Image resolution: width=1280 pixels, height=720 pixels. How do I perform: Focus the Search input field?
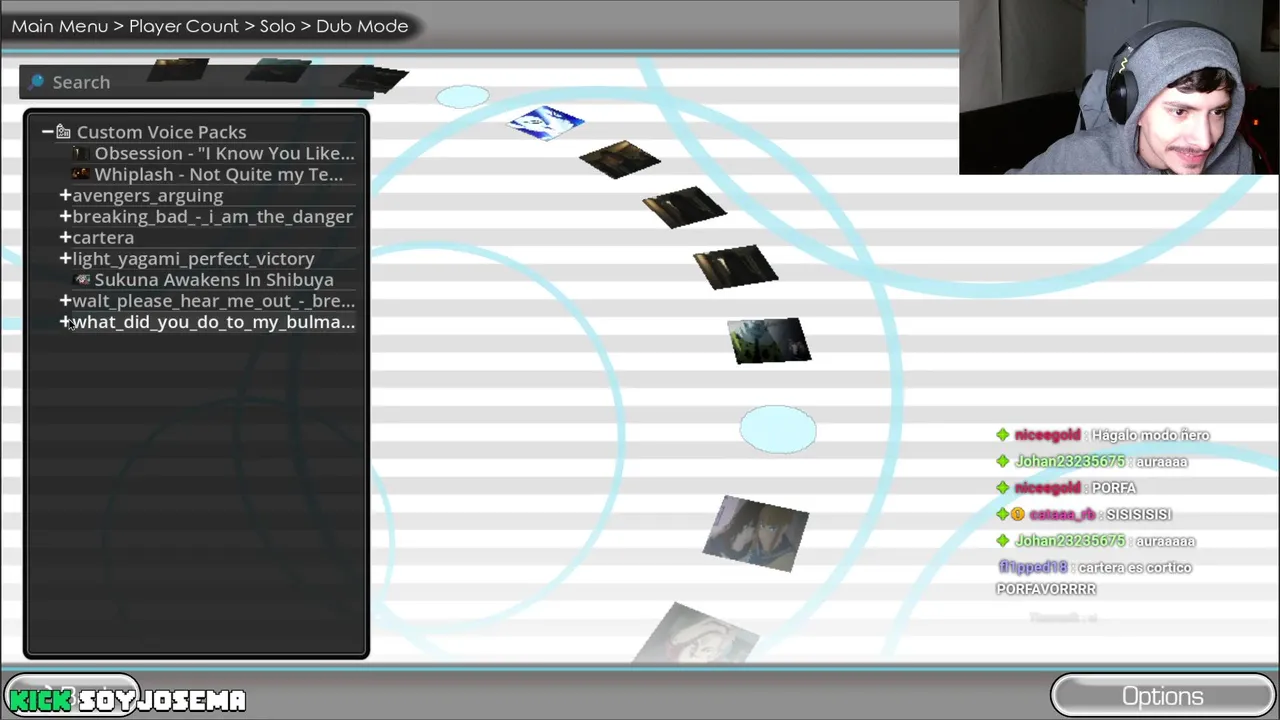pos(196,82)
